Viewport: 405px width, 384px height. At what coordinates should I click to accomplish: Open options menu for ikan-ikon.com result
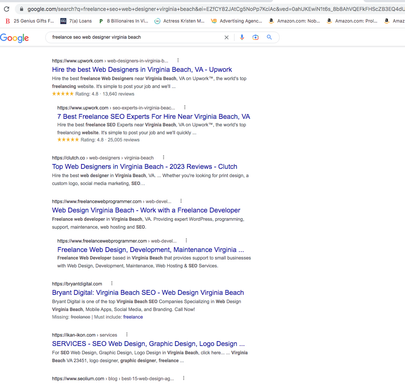127,334
